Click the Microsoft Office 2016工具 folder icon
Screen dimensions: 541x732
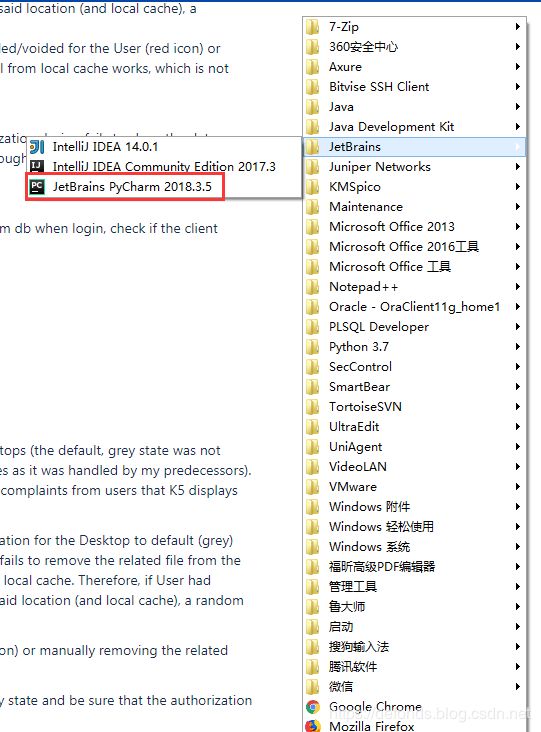point(312,247)
